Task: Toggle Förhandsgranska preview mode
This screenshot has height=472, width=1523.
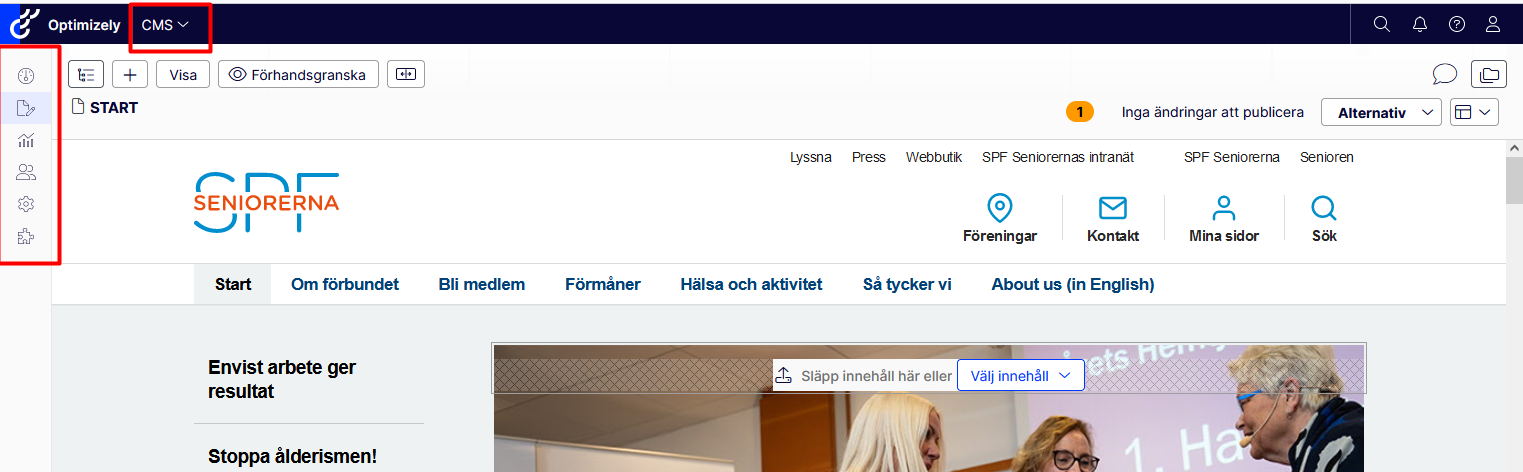Action: coord(298,74)
